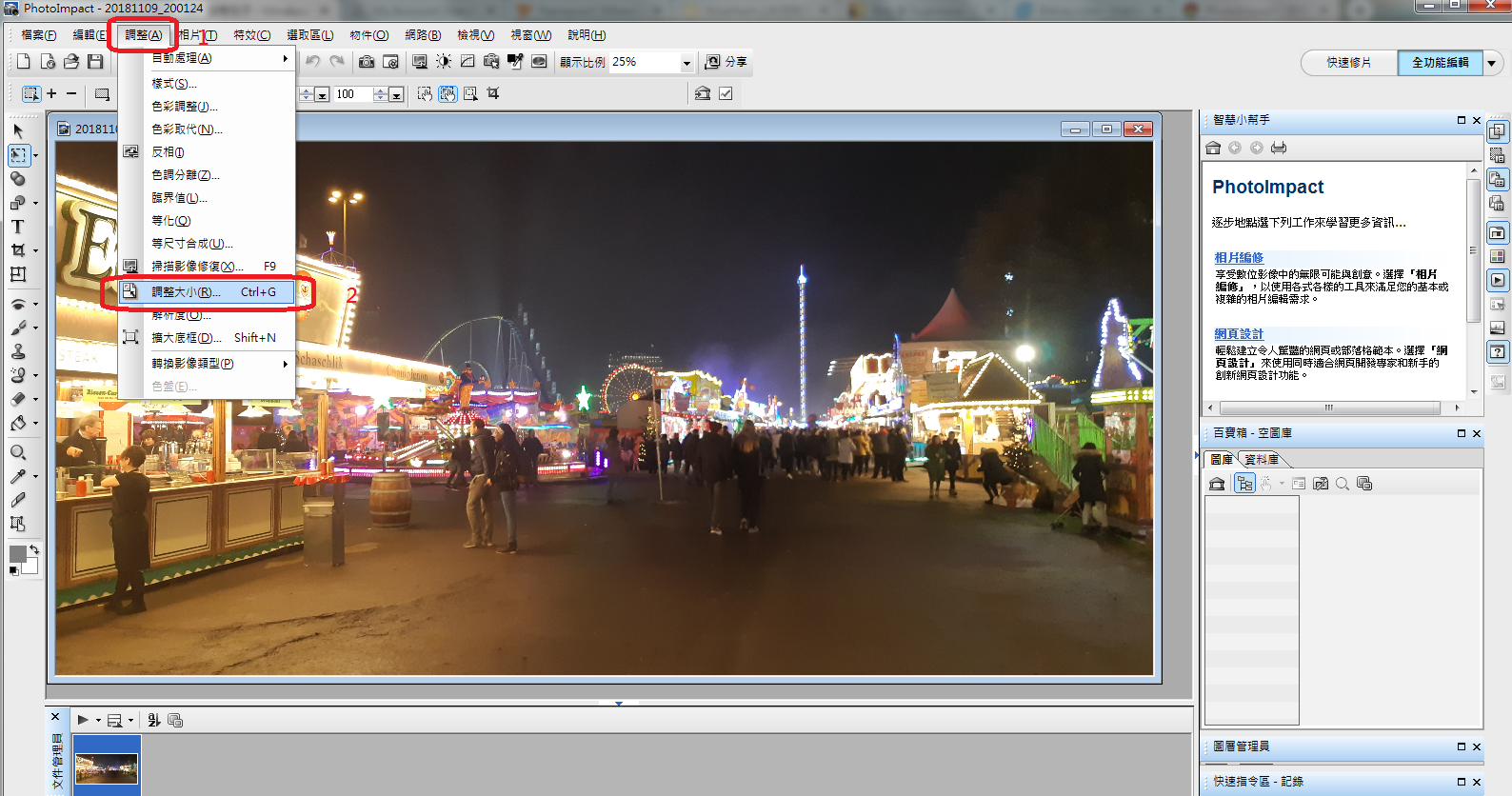Expand the document manager view dropdown
Screen dimensions: 1512x796
click(x=129, y=721)
